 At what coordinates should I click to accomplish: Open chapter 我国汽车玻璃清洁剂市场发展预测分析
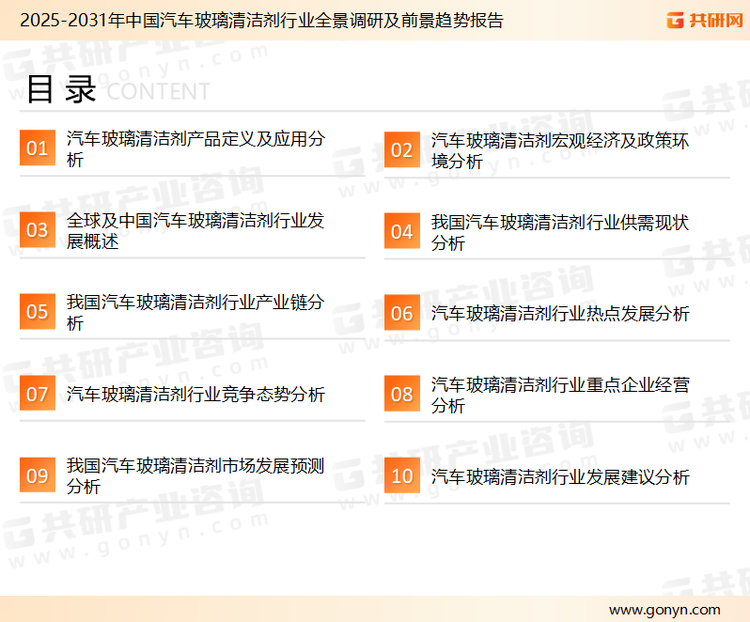coord(195,476)
